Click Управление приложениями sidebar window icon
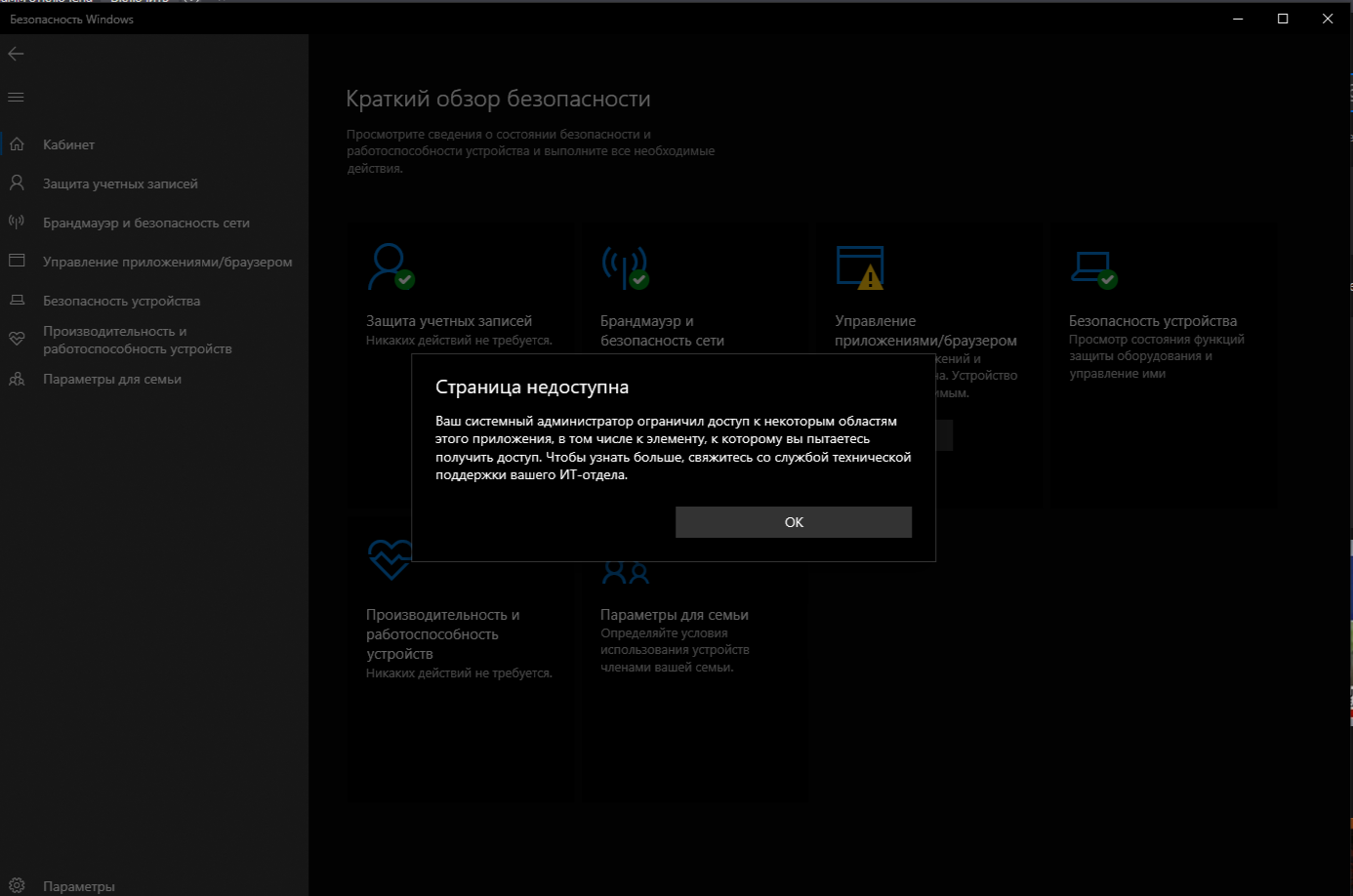This screenshot has width=1353, height=896. 17,261
